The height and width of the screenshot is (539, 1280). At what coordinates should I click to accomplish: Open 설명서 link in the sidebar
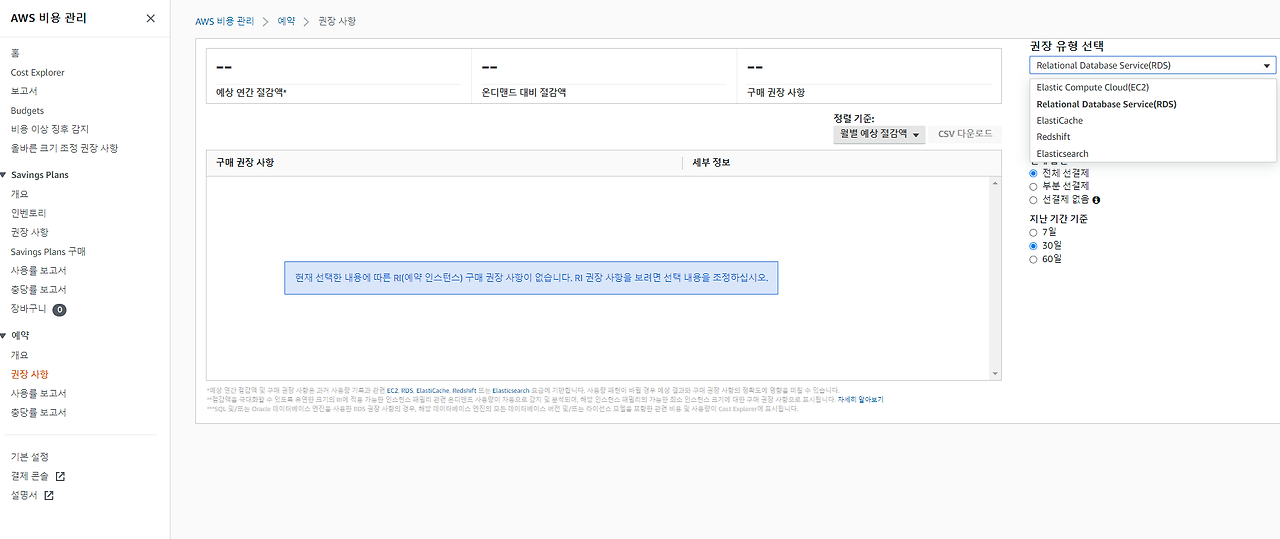pos(24,495)
